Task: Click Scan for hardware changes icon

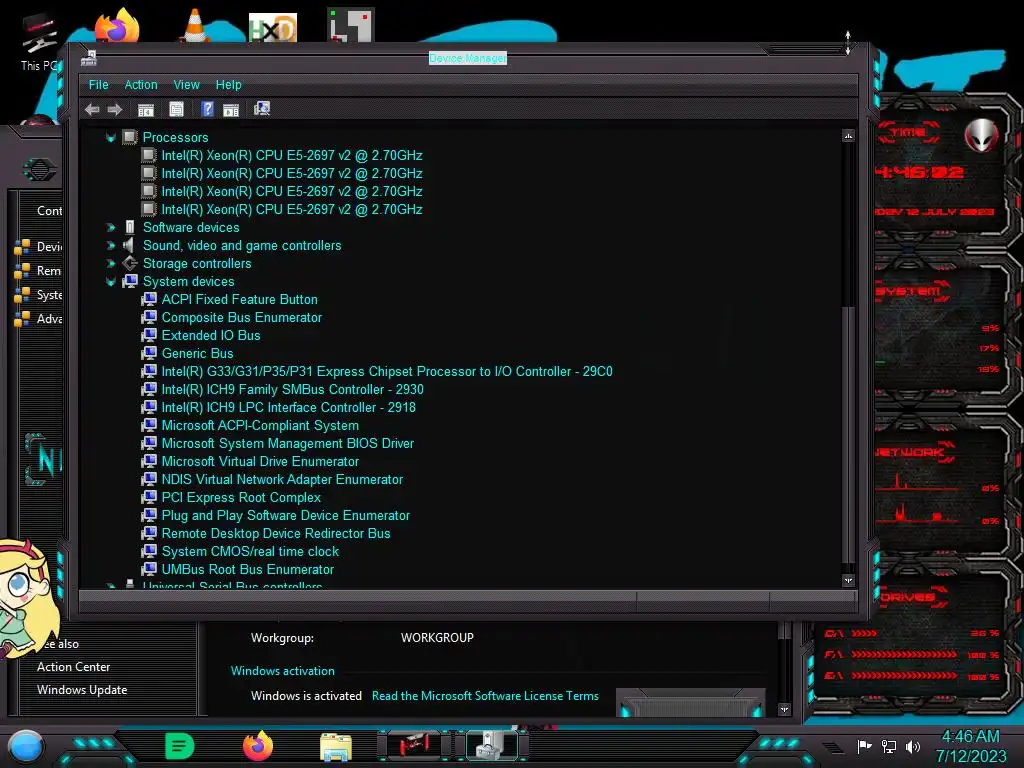Action: [262, 108]
